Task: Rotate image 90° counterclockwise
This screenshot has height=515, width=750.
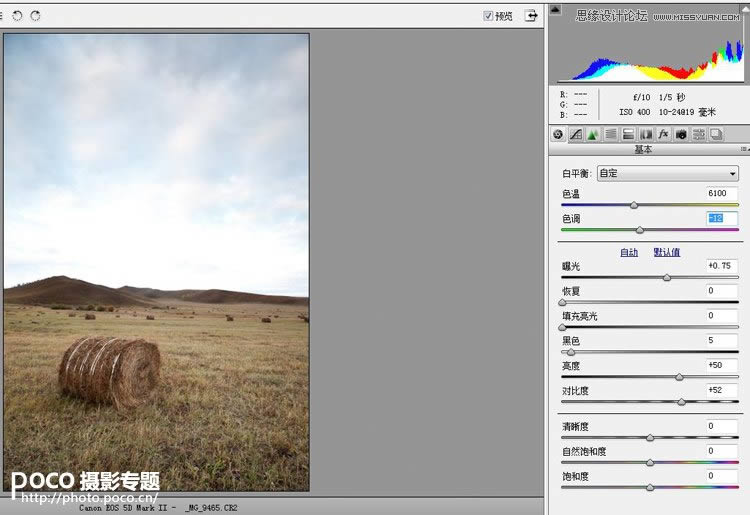Action: pyautogui.click(x=17, y=16)
